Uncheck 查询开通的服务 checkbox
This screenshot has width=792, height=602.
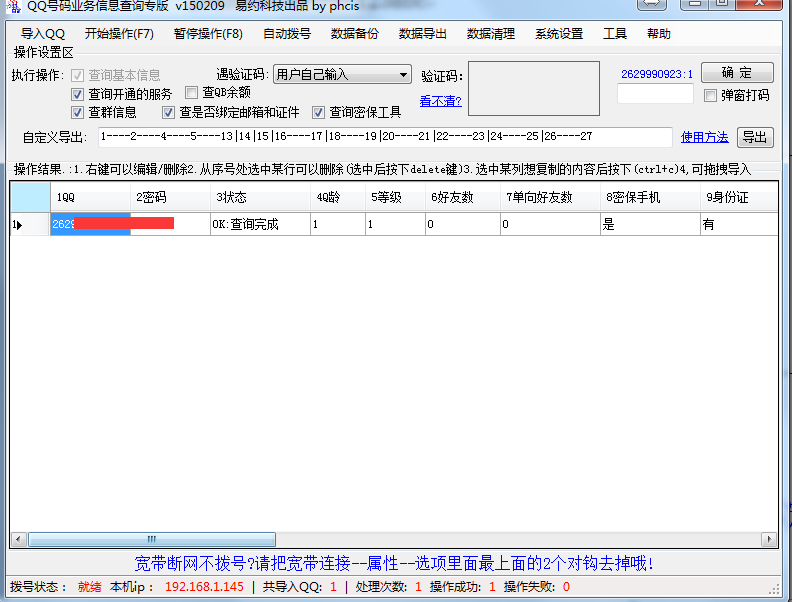tap(77, 94)
